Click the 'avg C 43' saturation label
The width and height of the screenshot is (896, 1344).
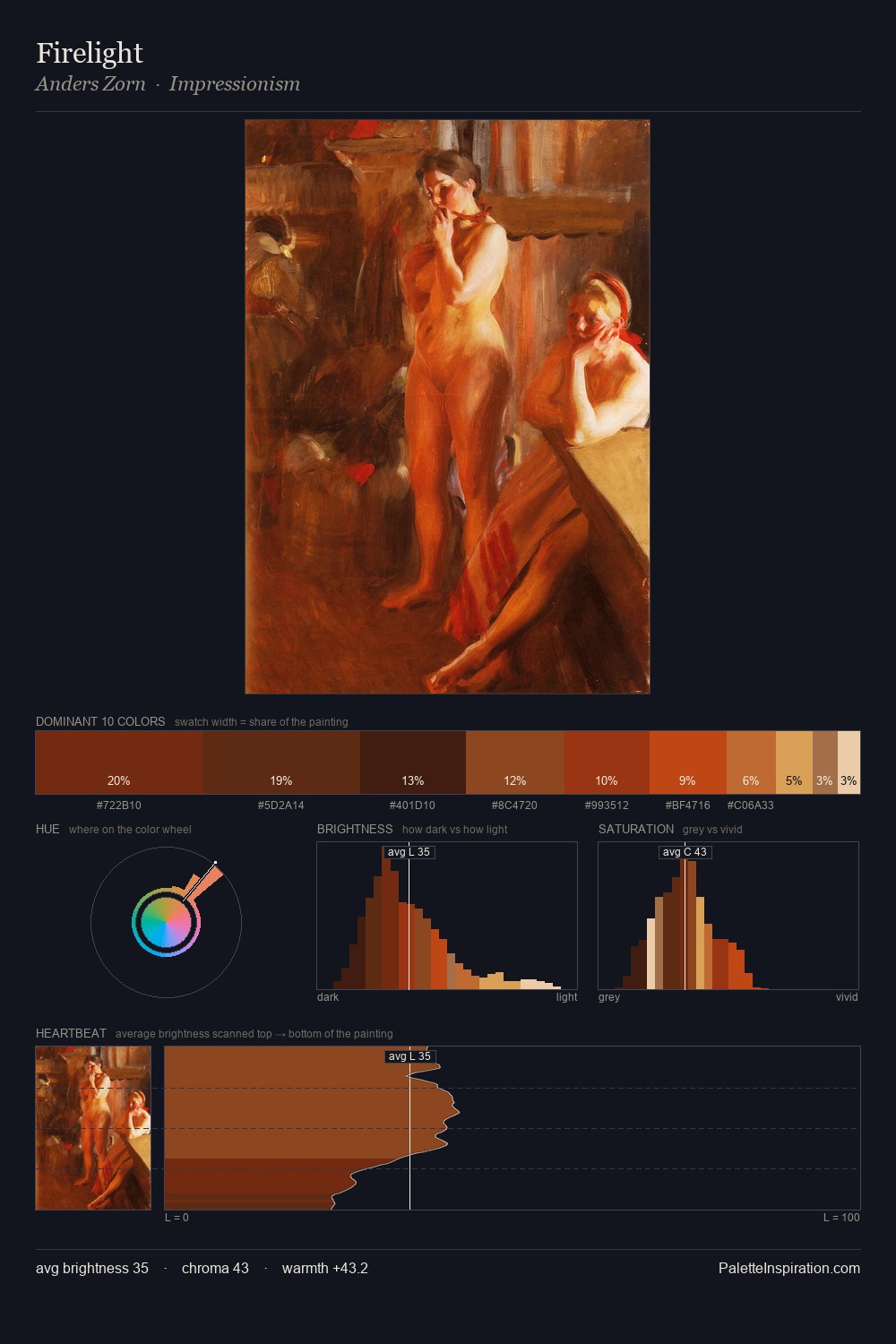coord(685,852)
